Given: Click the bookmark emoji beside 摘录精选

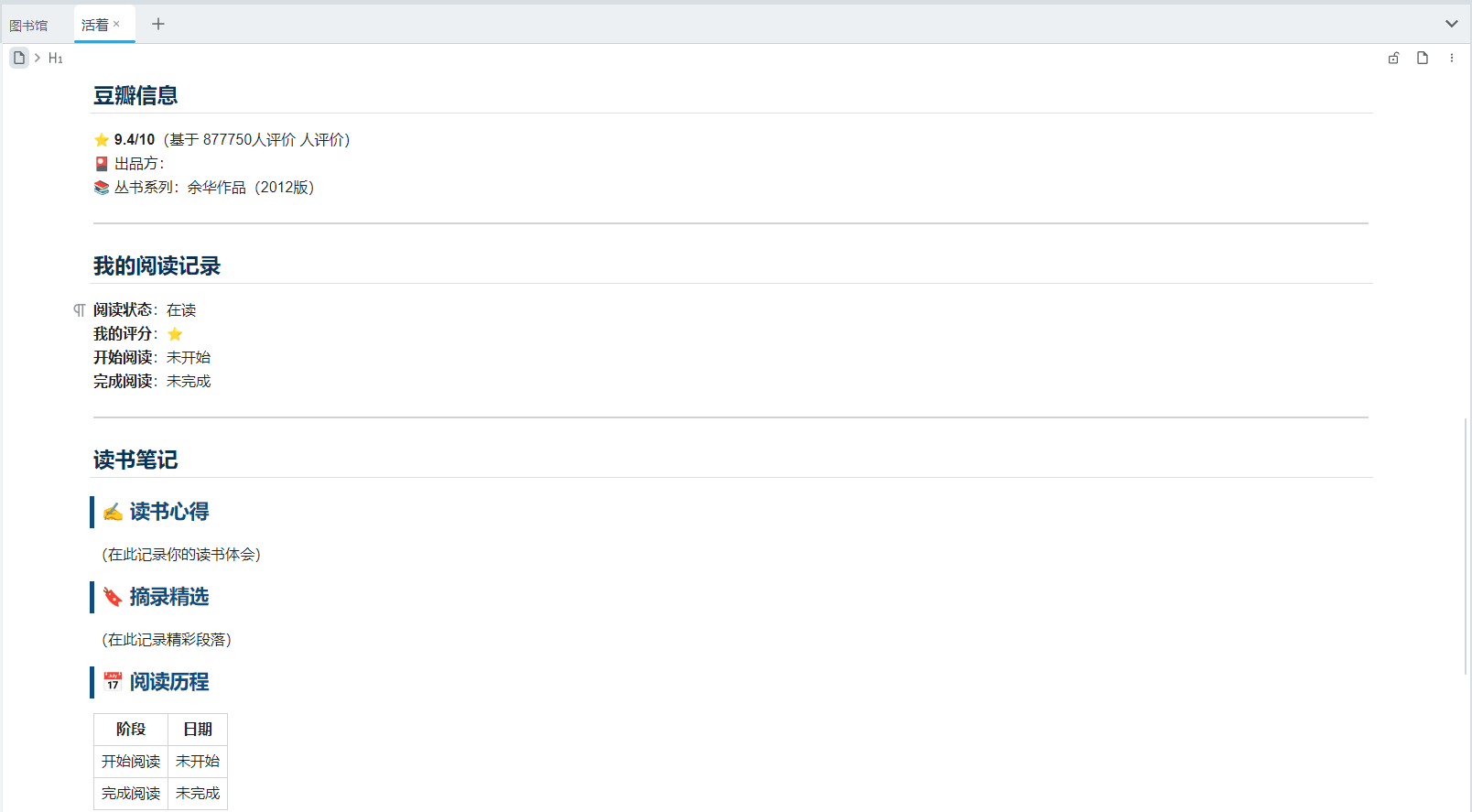Looking at the screenshot, I should pyautogui.click(x=113, y=597).
